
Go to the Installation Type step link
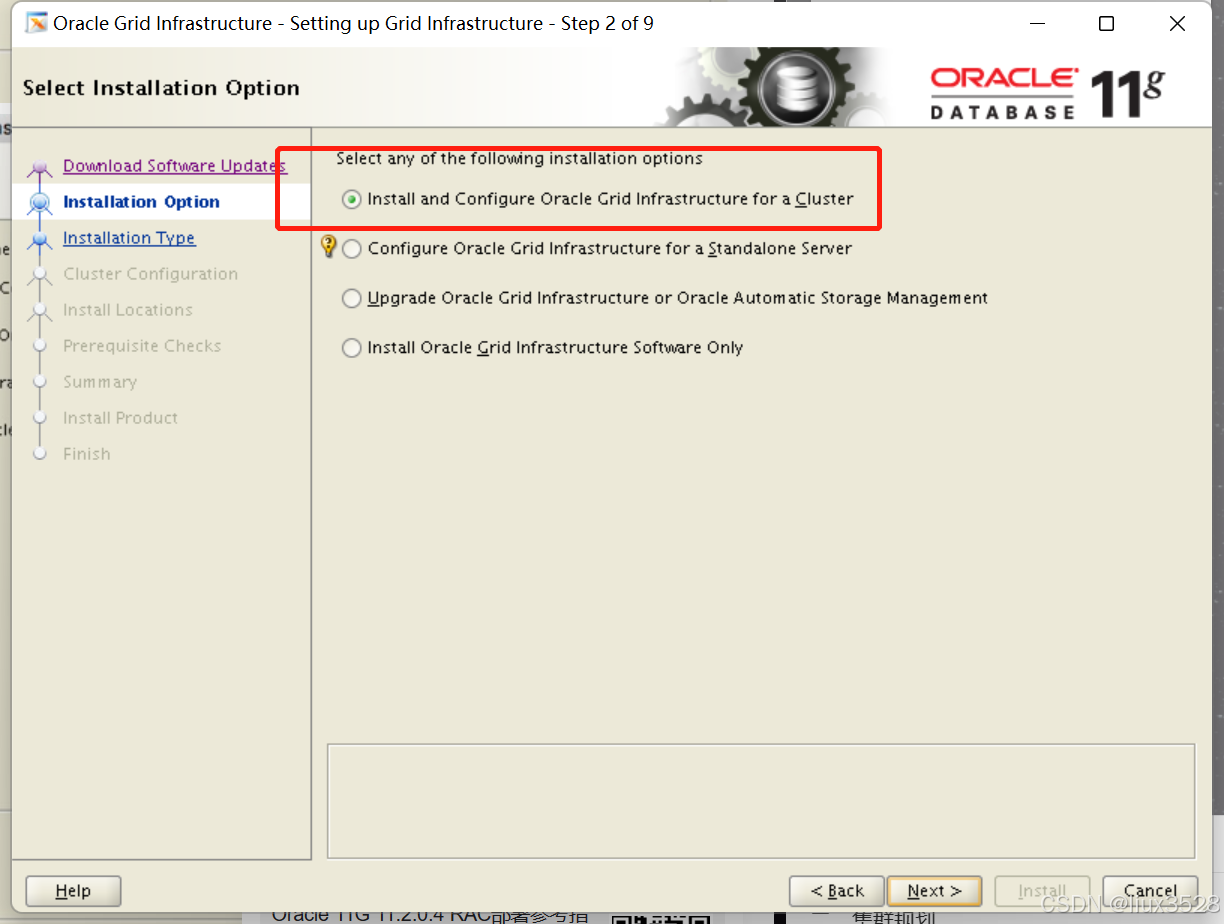point(129,238)
